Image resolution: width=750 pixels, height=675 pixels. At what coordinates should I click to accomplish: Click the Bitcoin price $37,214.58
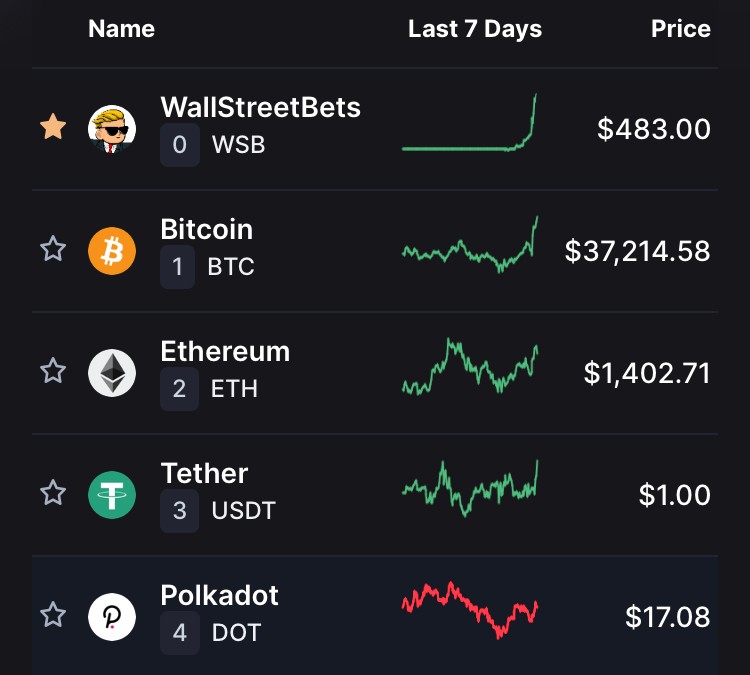pyautogui.click(x=638, y=251)
